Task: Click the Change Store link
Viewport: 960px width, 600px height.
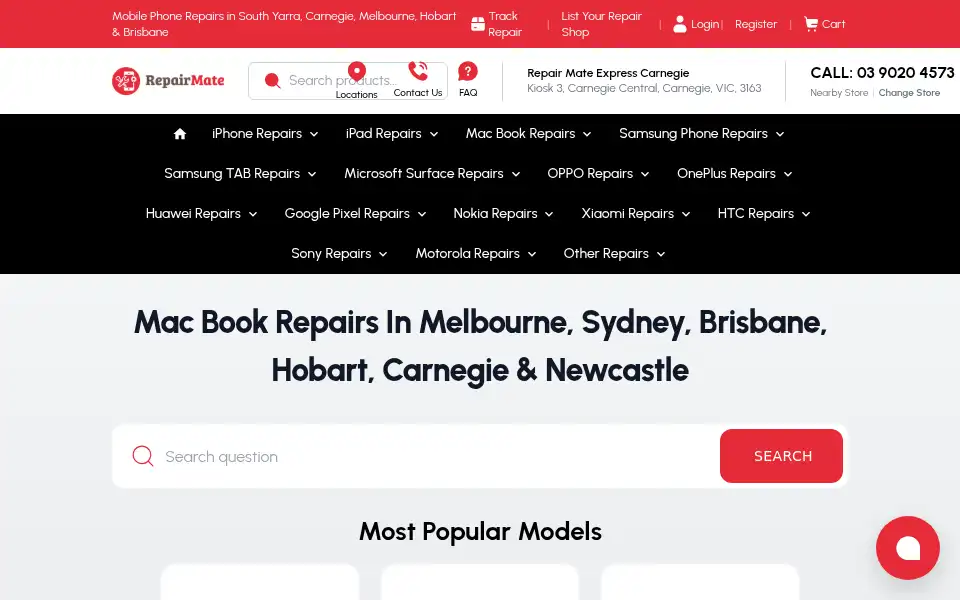Action: (909, 92)
